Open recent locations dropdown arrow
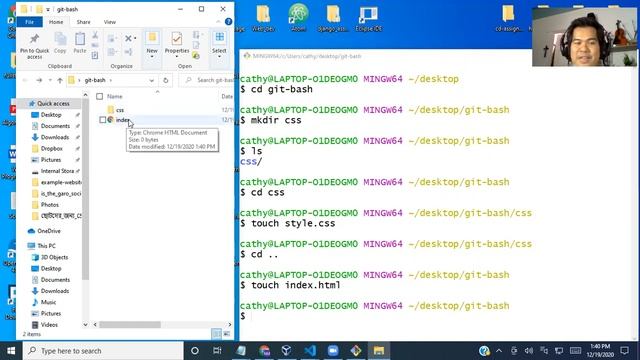Image resolution: width=640 pixels, height=360 pixels. coord(50,80)
